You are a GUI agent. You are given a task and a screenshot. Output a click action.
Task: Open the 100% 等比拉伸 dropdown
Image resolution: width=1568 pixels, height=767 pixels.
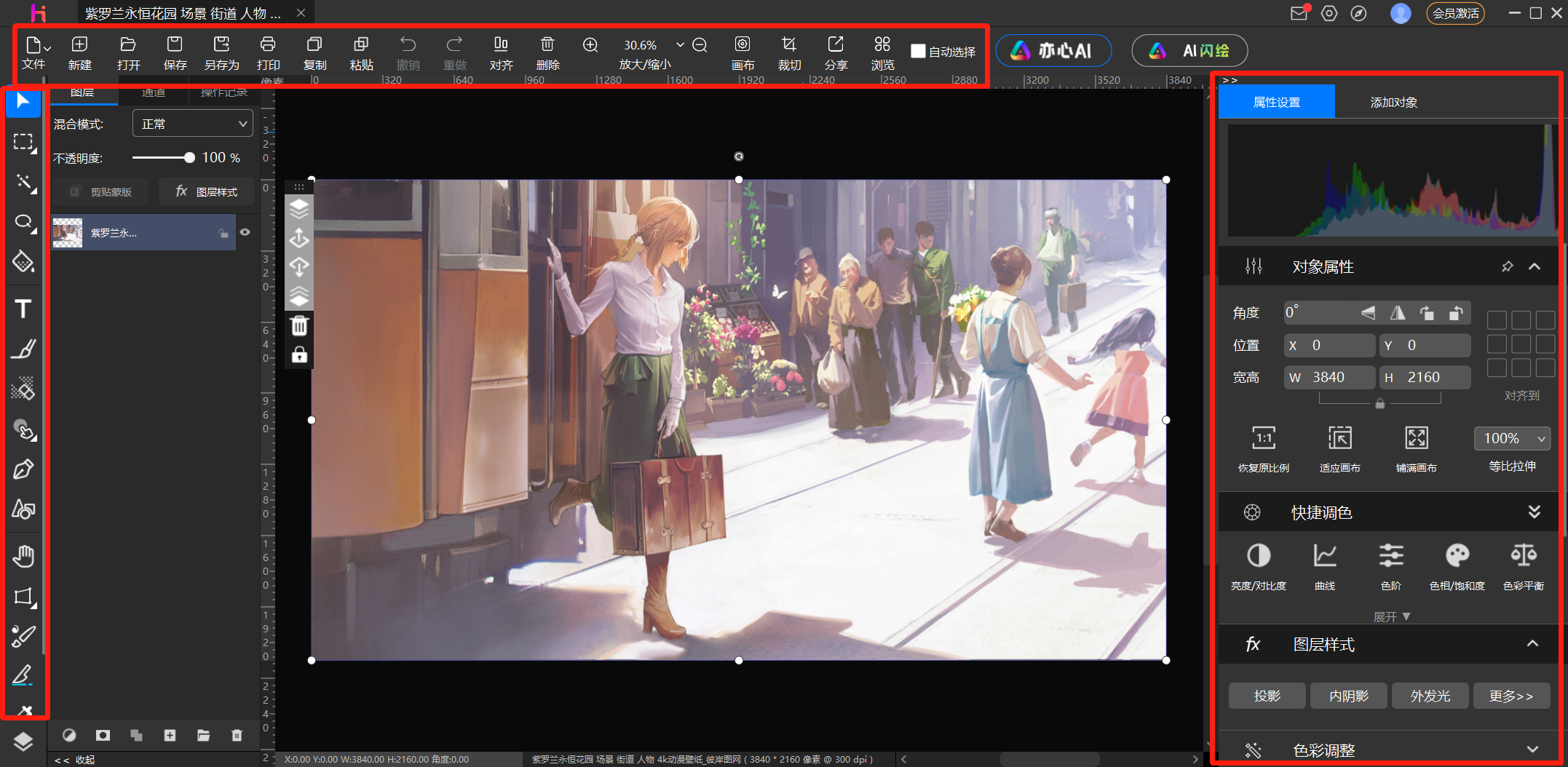click(1510, 438)
